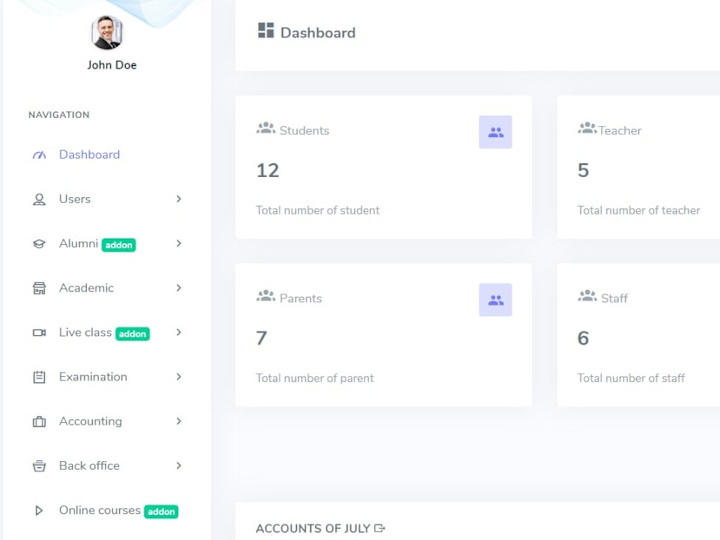The height and width of the screenshot is (540, 720).
Task: Click the addon badge next to Online courses
Action: pyautogui.click(x=161, y=512)
